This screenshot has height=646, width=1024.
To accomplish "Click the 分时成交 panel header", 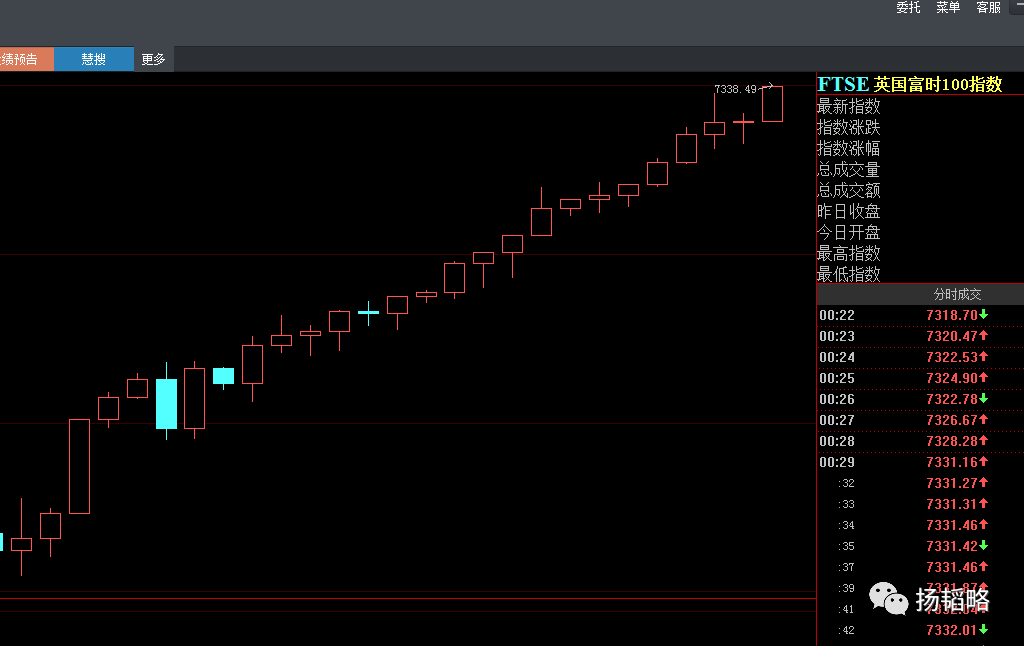I will pyautogui.click(x=957, y=295).
